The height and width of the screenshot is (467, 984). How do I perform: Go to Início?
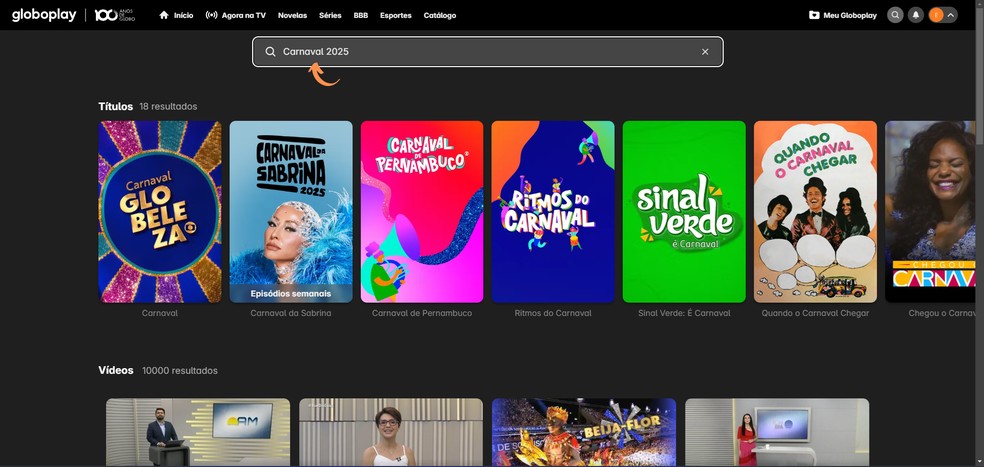(183, 15)
